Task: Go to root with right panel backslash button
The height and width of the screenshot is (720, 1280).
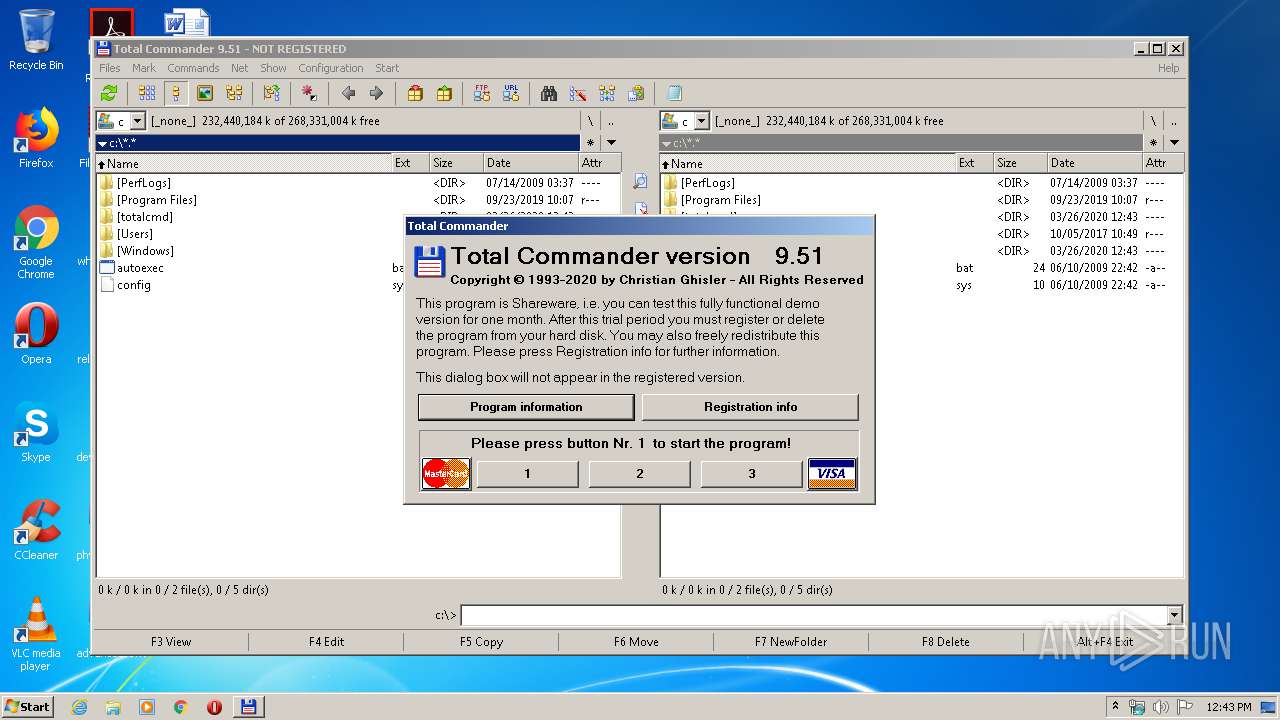Action: click(x=1154, y=121)
